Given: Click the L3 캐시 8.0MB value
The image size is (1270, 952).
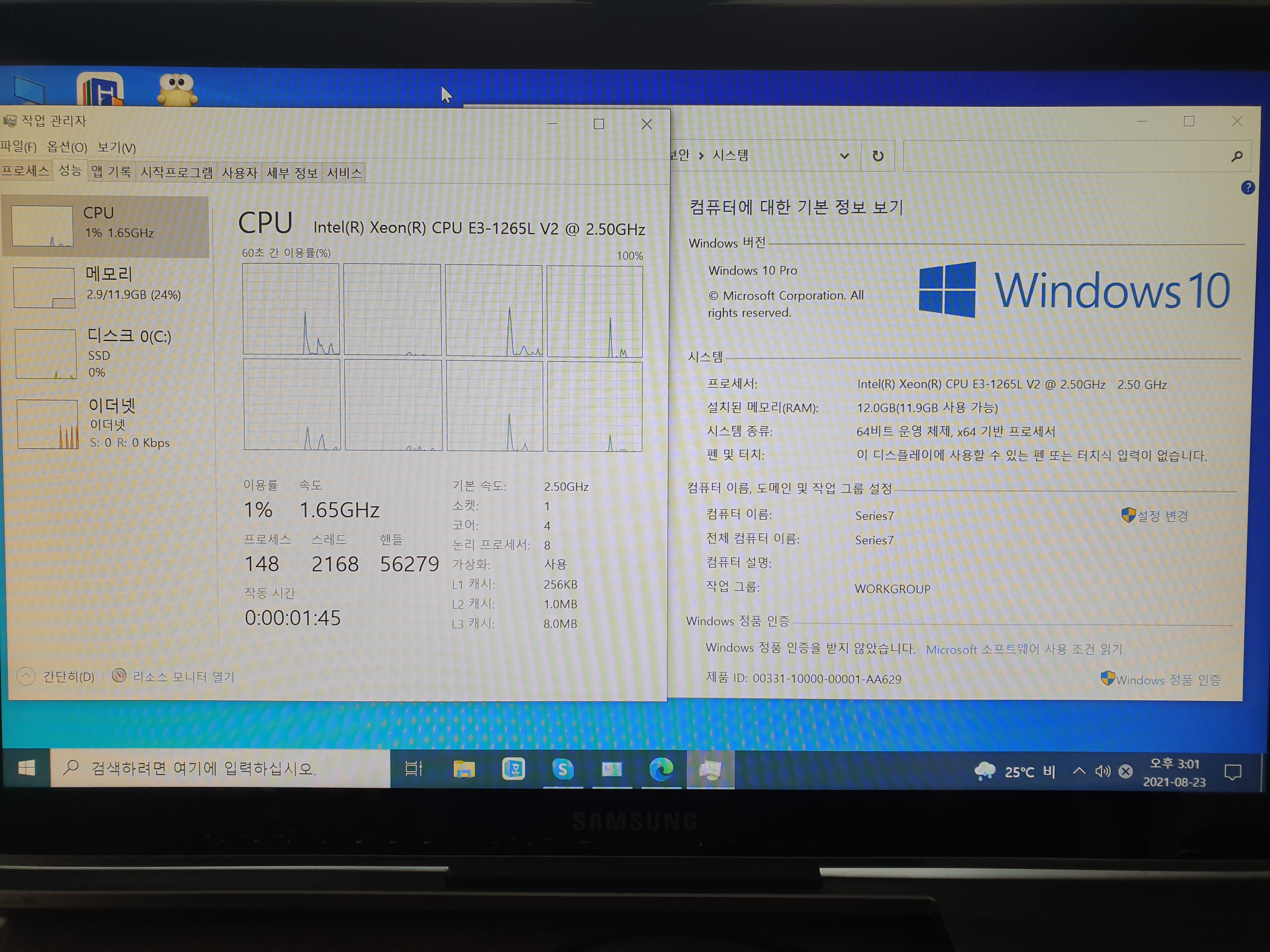Looking at the screenshot, I should pyautogui.click(x=560, y=623).
